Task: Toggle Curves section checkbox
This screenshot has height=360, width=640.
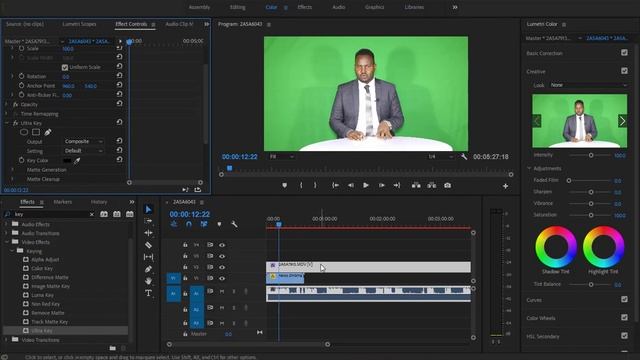Action: [x=624, y=299]
